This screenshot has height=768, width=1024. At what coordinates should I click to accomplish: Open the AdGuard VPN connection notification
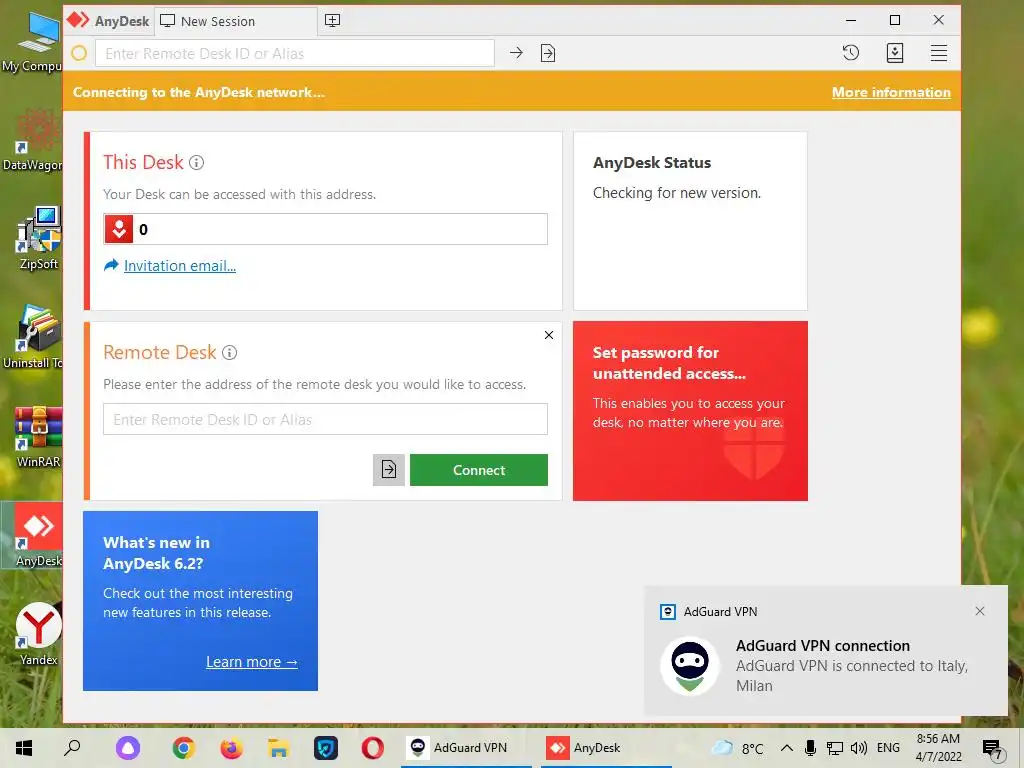[x=825, y=650]
